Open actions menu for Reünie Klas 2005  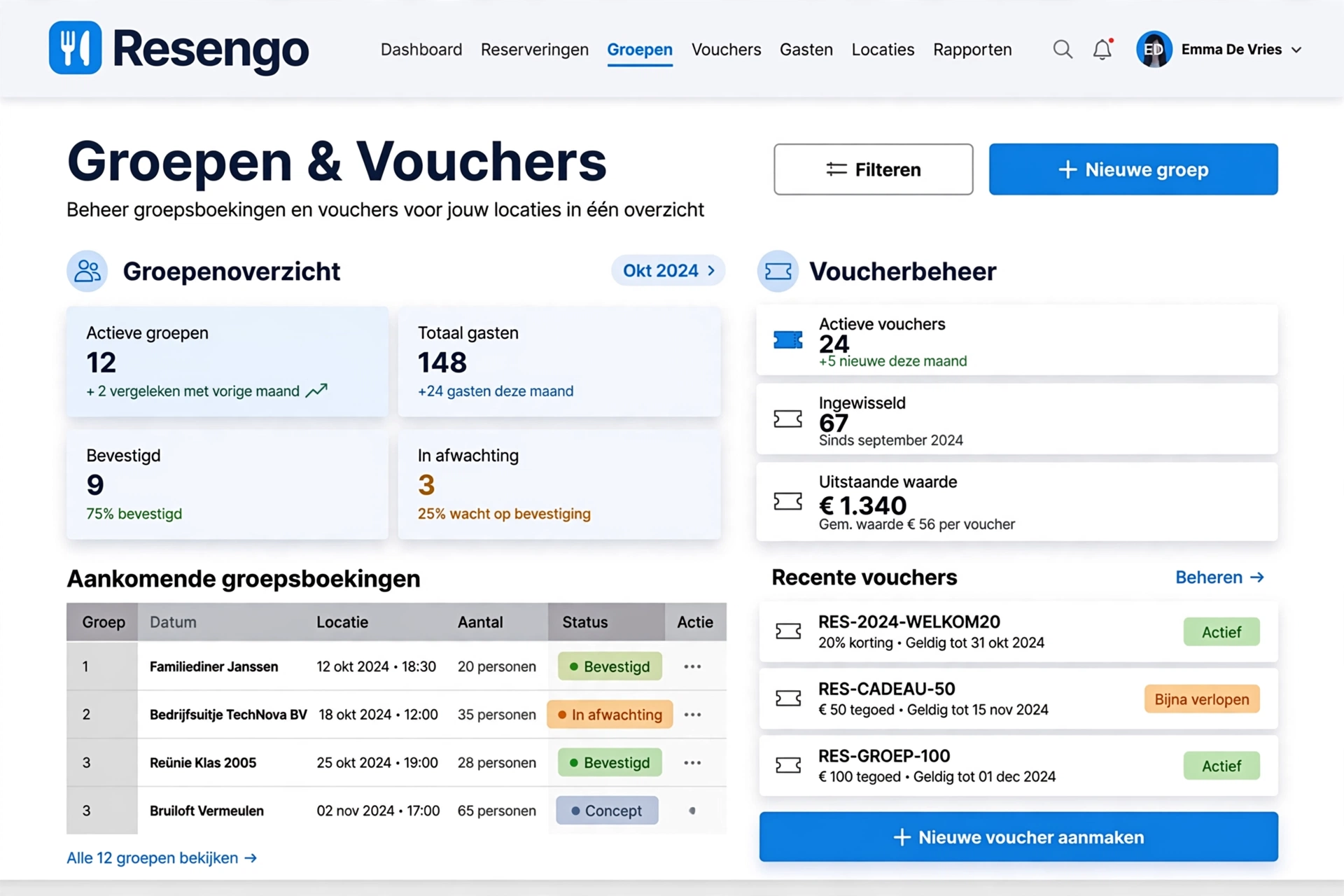click(692, 762)
